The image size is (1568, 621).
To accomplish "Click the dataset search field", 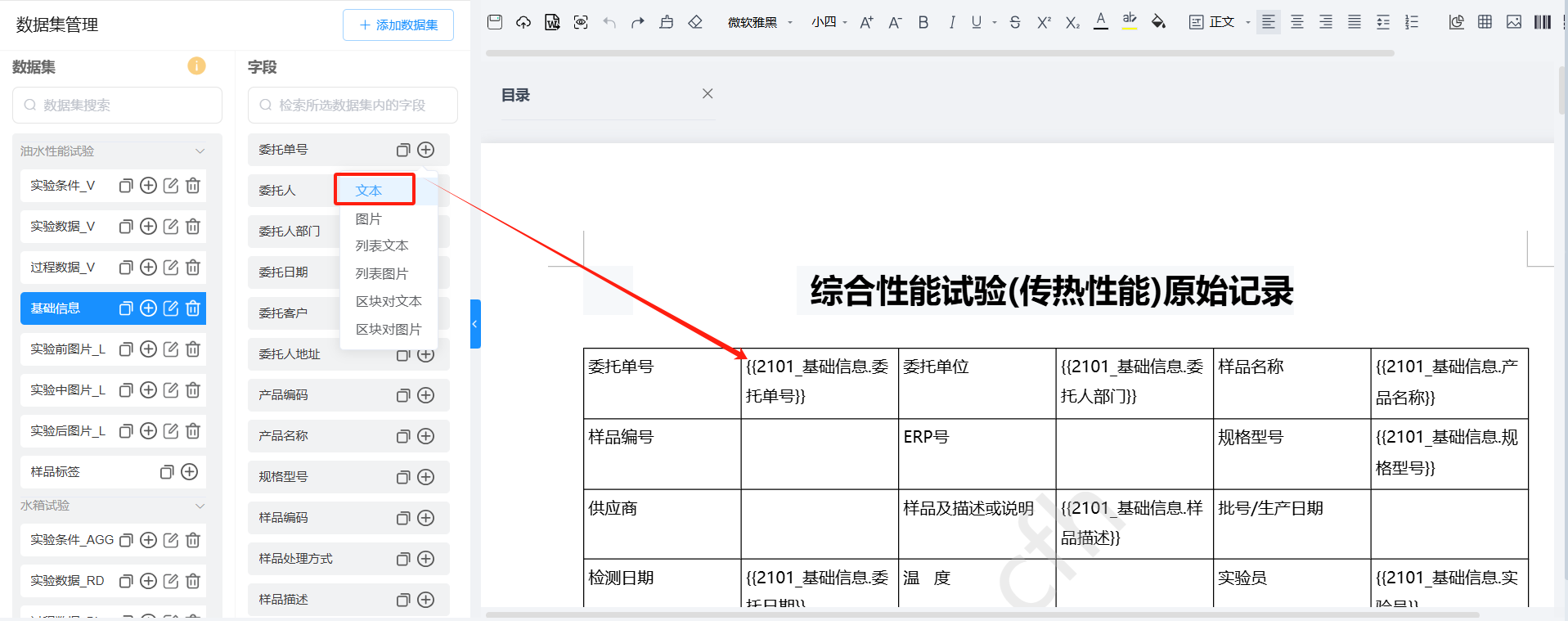I will [117, 105].
